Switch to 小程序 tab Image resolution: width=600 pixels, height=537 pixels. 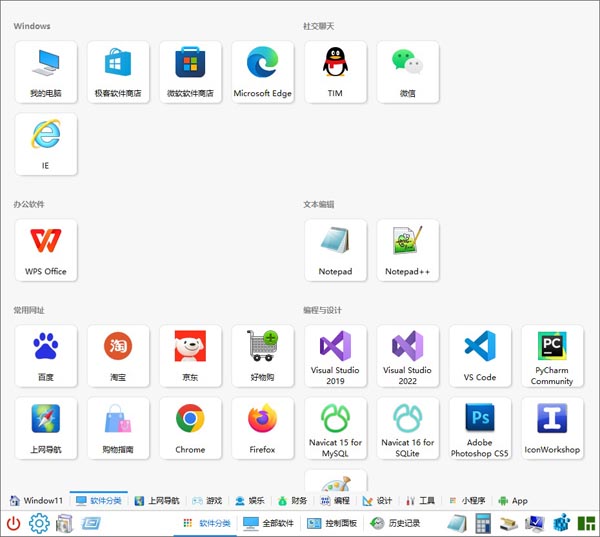tap(467, 501)
